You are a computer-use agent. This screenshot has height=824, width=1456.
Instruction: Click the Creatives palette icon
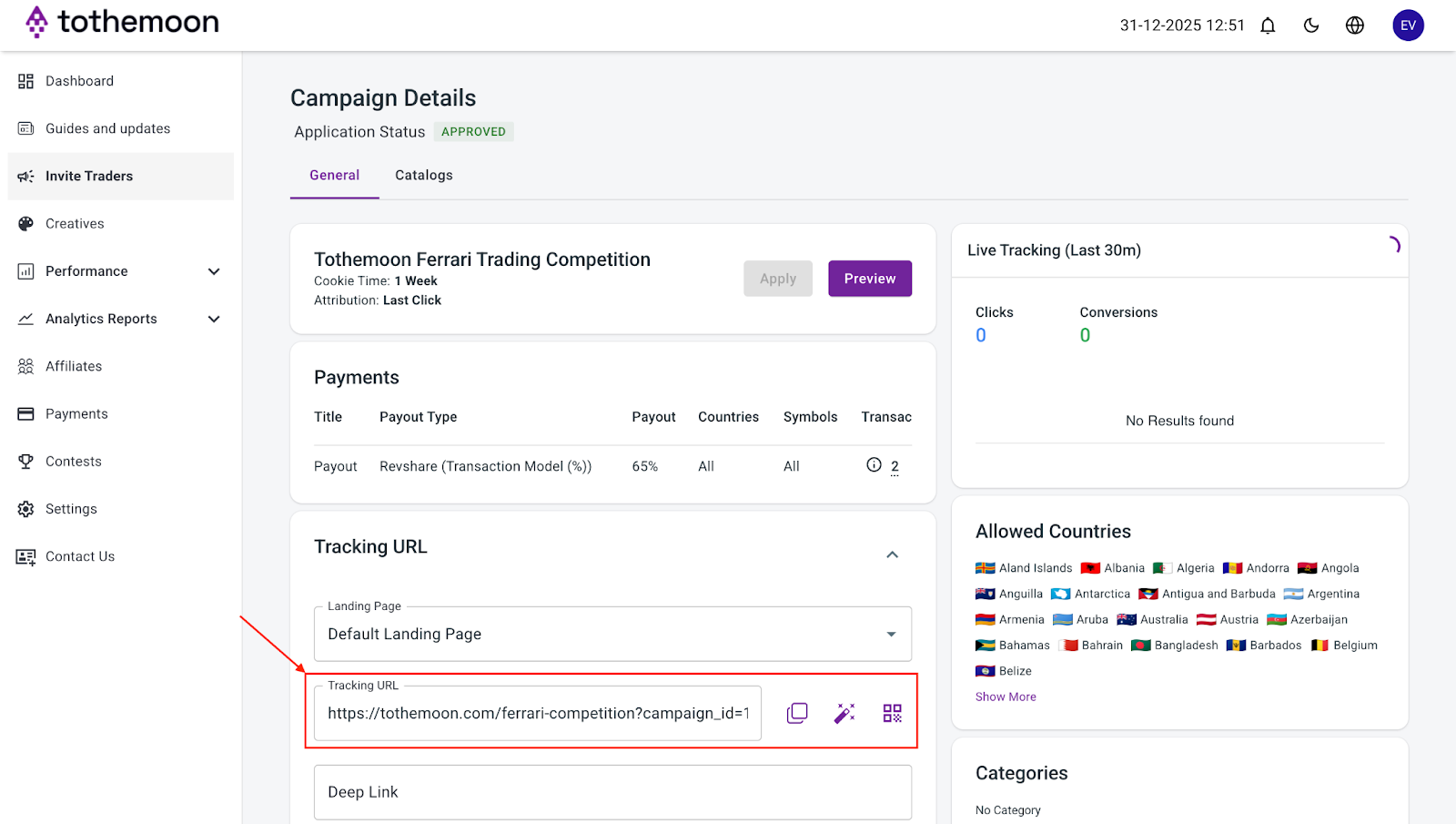(x=25, y=223)
